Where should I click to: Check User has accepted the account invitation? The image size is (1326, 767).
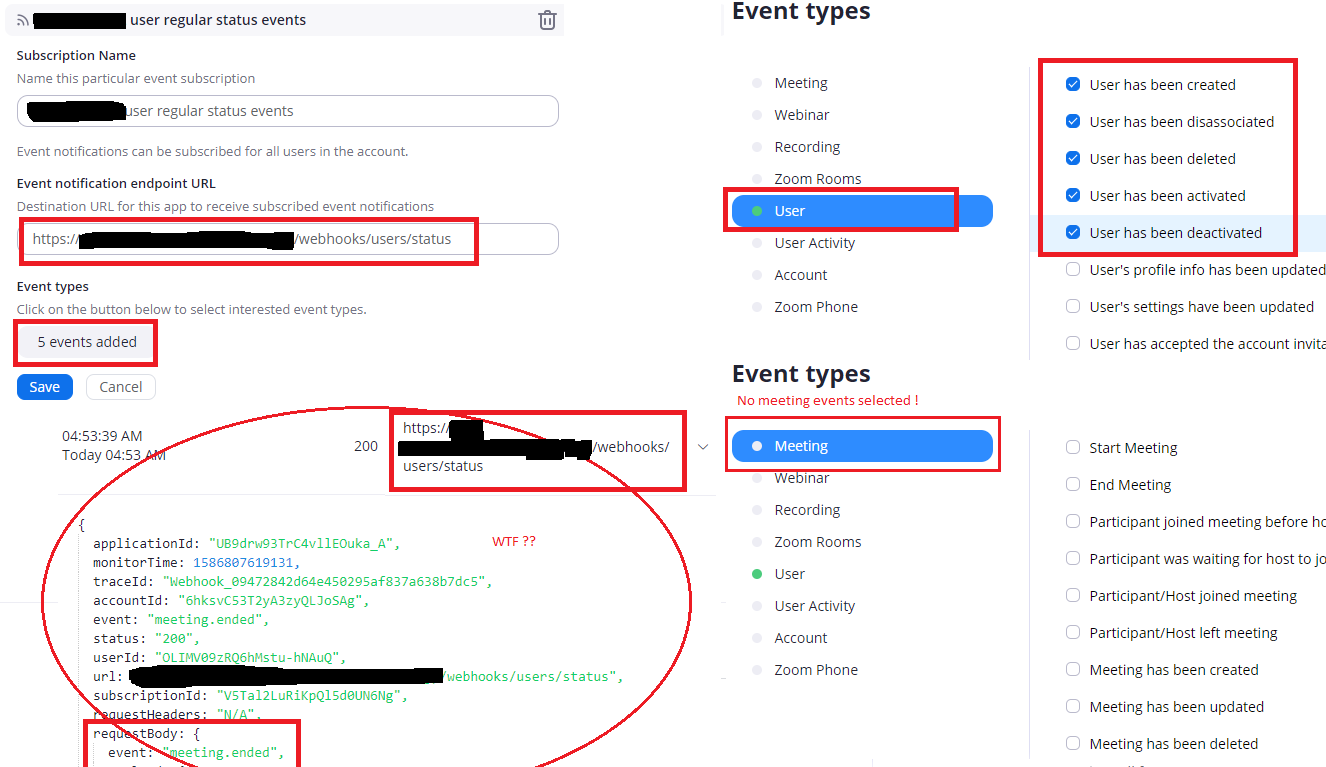tap(1073, 344)
